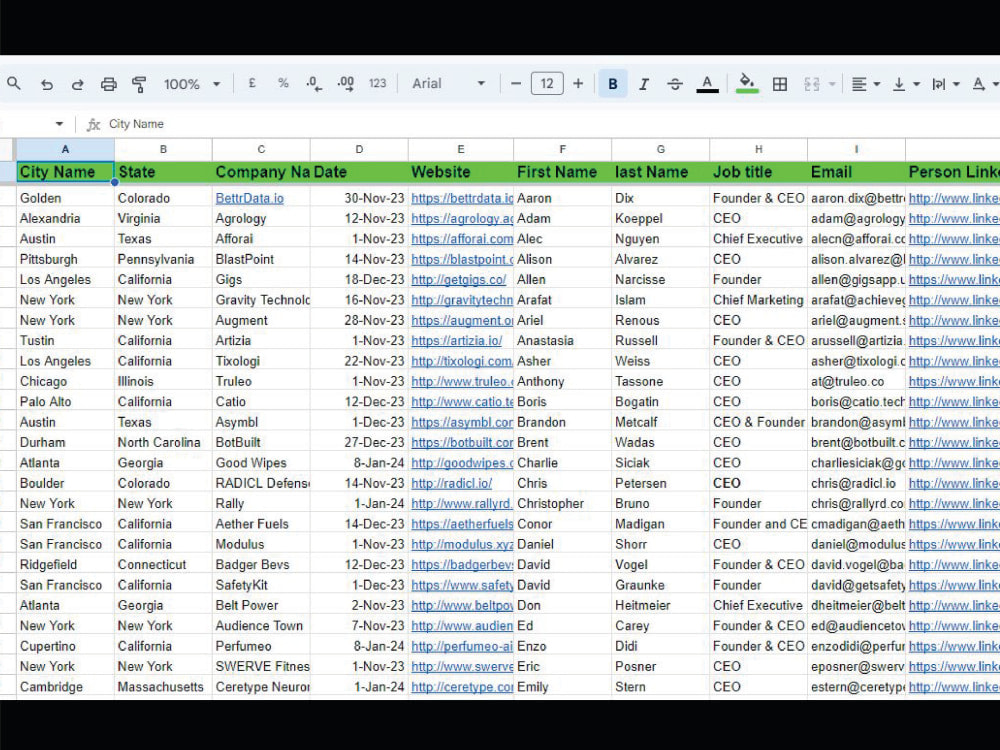Open the borders menu
Screen dimensions: 1000x750
tap(779, 84)
